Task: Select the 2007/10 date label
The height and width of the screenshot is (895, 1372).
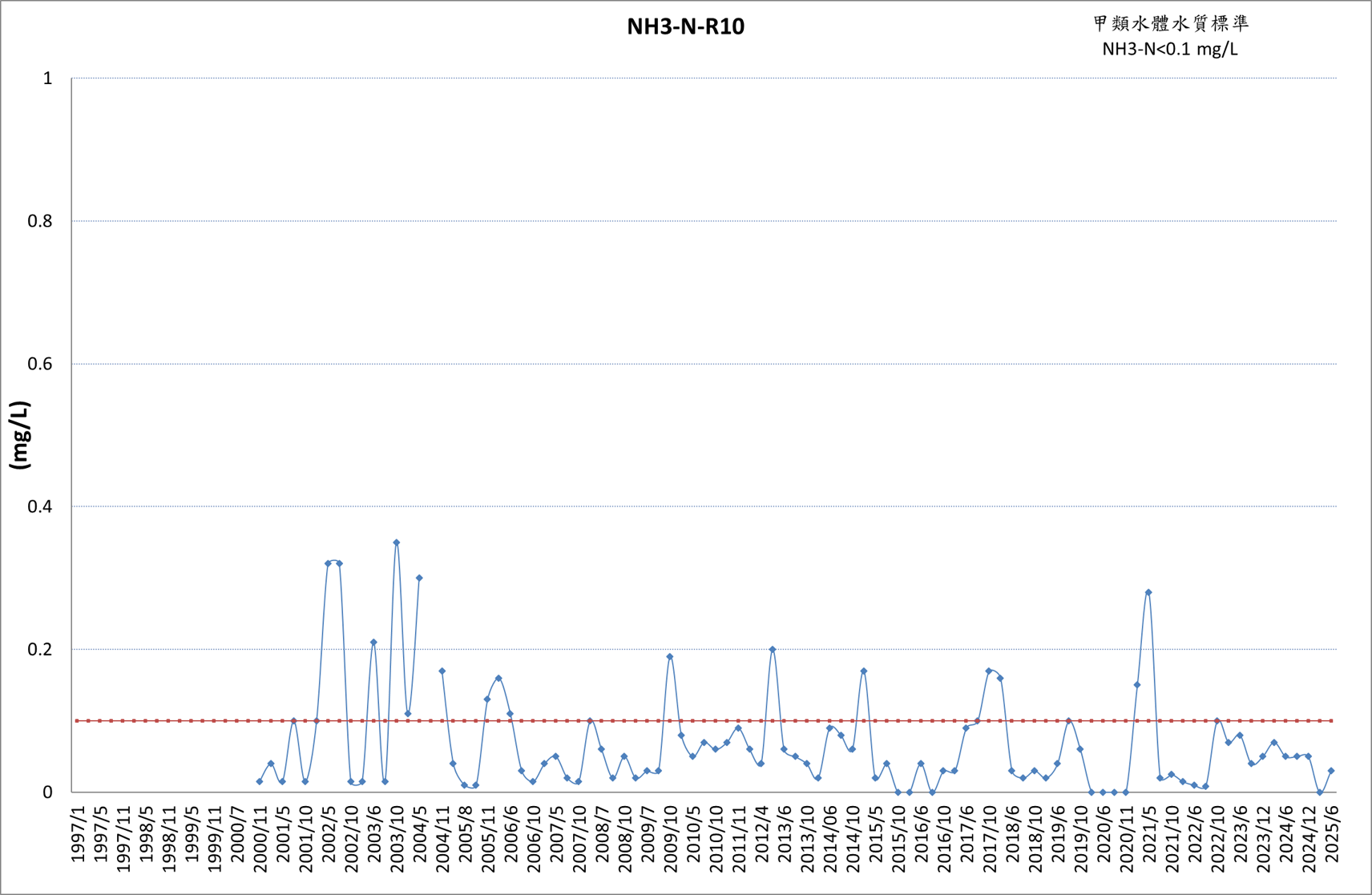Action: pos(579,840)
